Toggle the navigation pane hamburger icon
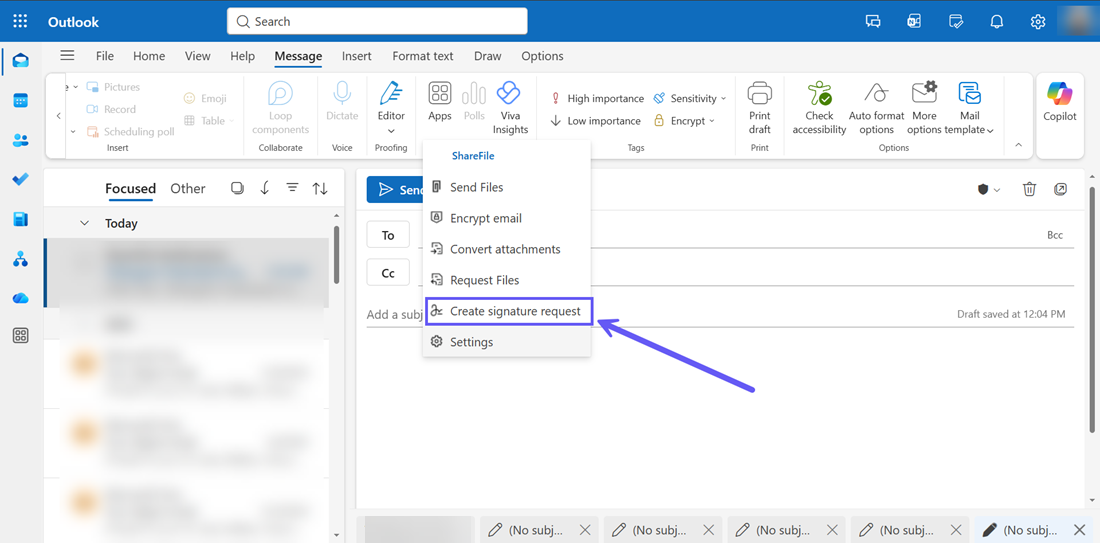 [67, 55]
